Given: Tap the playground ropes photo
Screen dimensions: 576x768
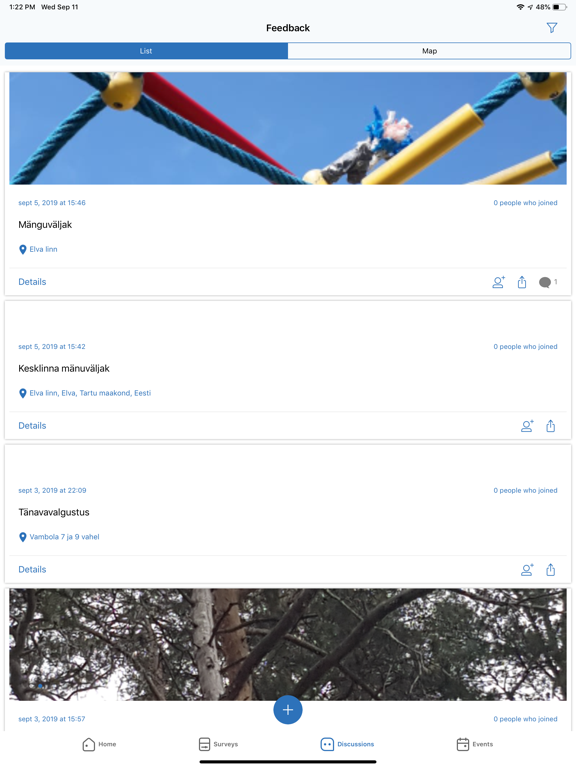Looking at the screenshot, I should point(288,128).
